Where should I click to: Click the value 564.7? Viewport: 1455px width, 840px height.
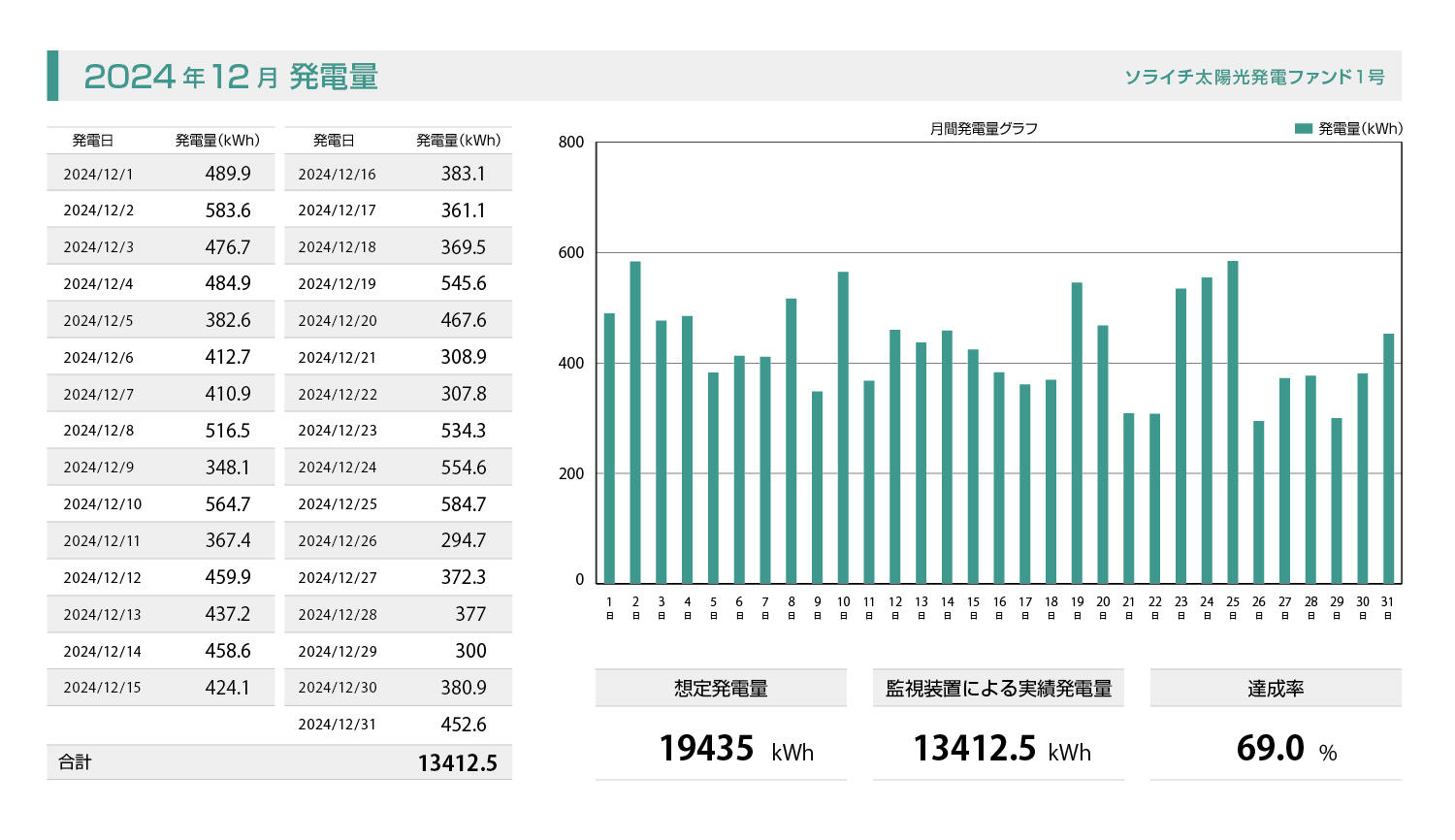click(x=228, y=504)
